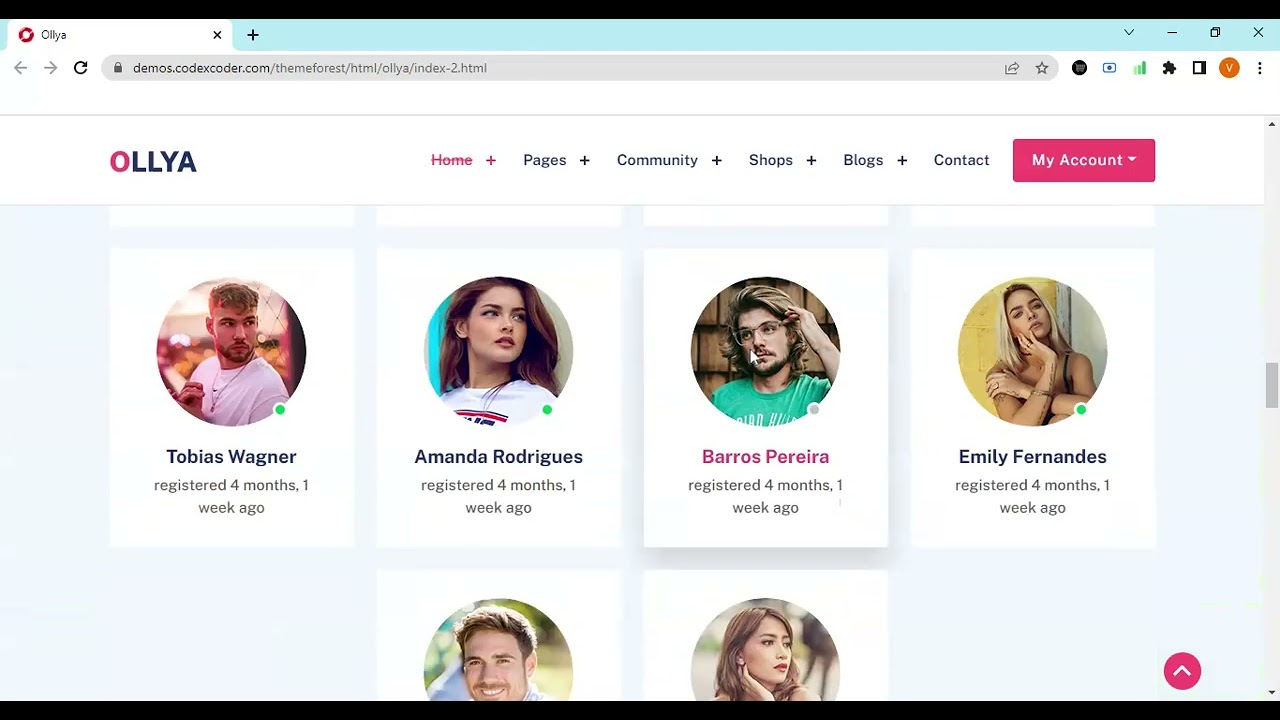Click Amanda Rodrigues' registered time text

pos(498,496)
